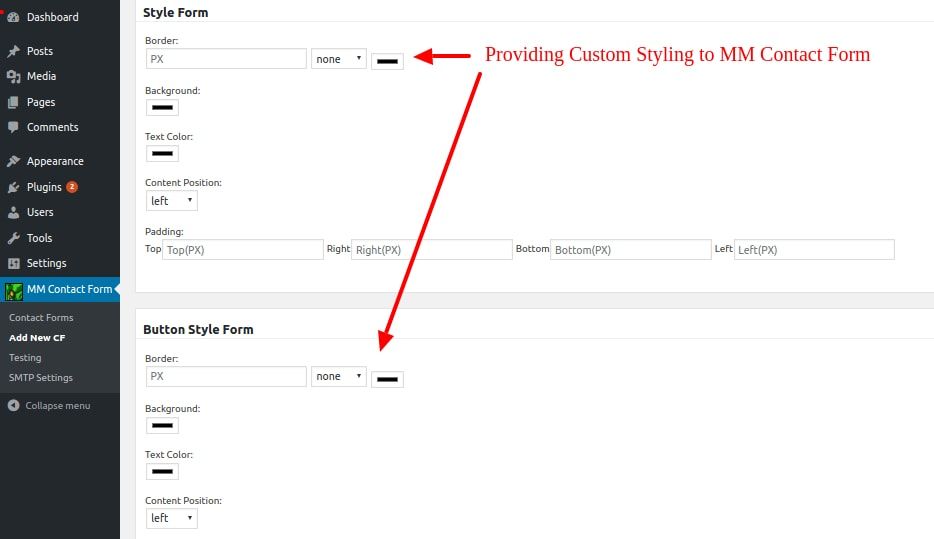The height and width of the screenshot is (539, 934).
Task: Open the Testing submenu link
Action: click(25, 358)
